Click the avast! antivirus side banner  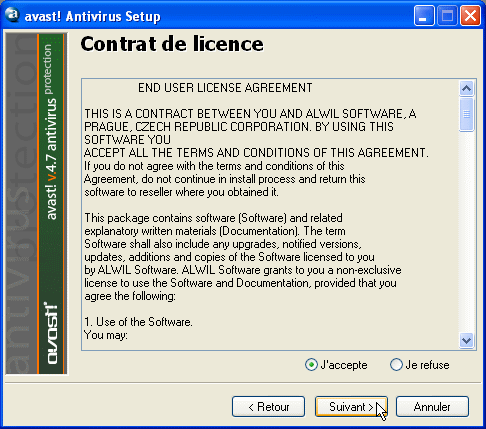tap(36, 204)
